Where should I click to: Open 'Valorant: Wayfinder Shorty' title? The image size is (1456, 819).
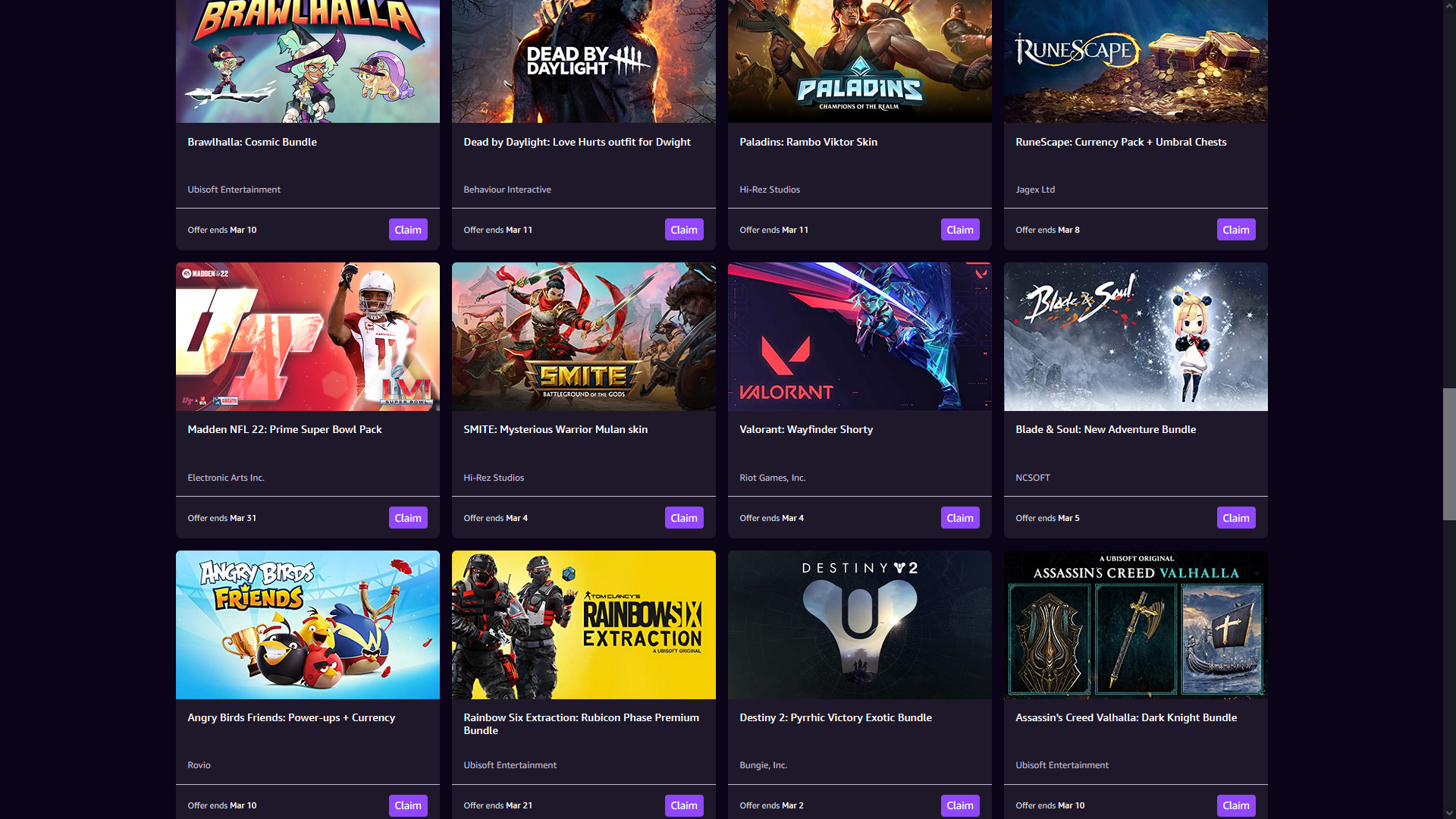[x=806, y=429]
